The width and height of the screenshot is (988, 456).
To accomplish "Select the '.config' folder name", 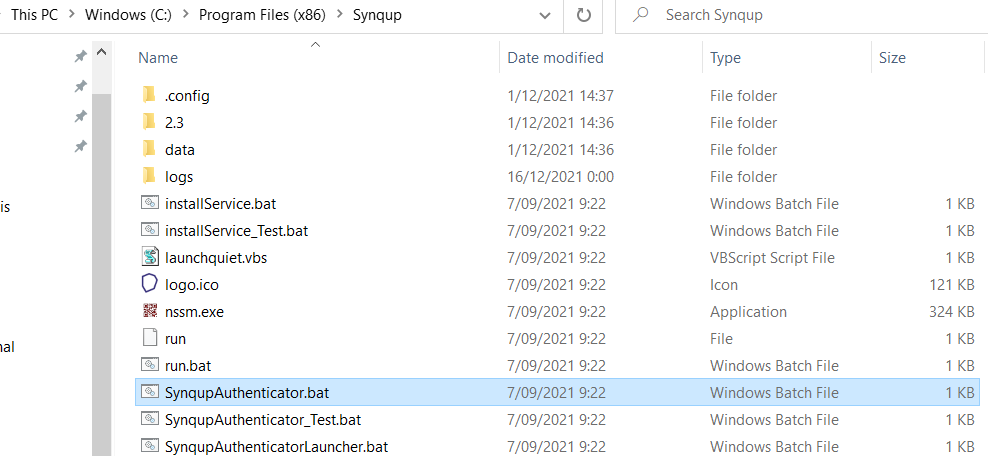I will (187, 96).
